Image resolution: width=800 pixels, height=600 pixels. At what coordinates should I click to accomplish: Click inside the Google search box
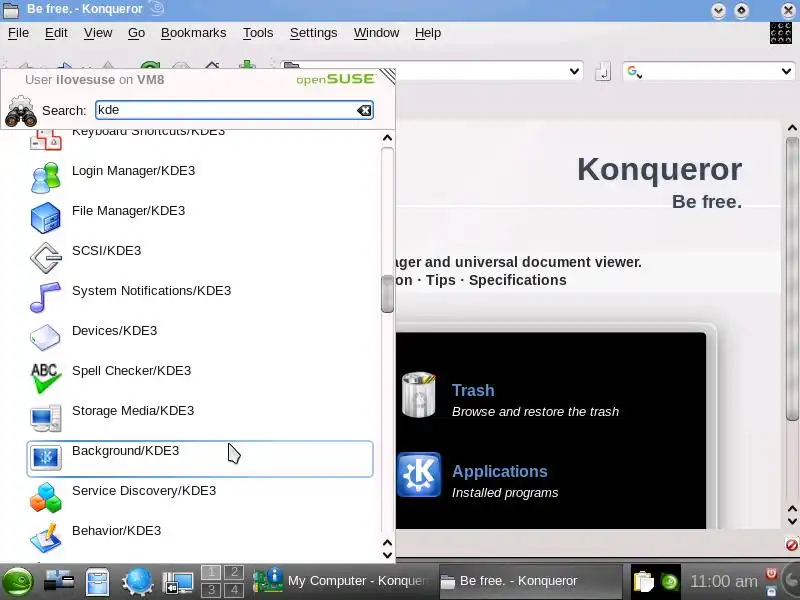[x=709, y=71]
